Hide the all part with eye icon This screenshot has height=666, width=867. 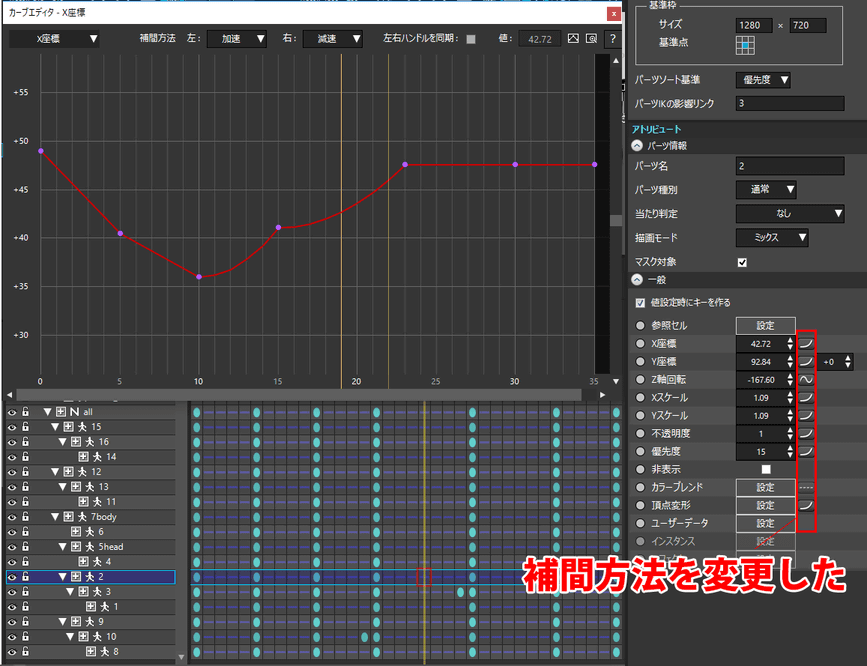12,412
